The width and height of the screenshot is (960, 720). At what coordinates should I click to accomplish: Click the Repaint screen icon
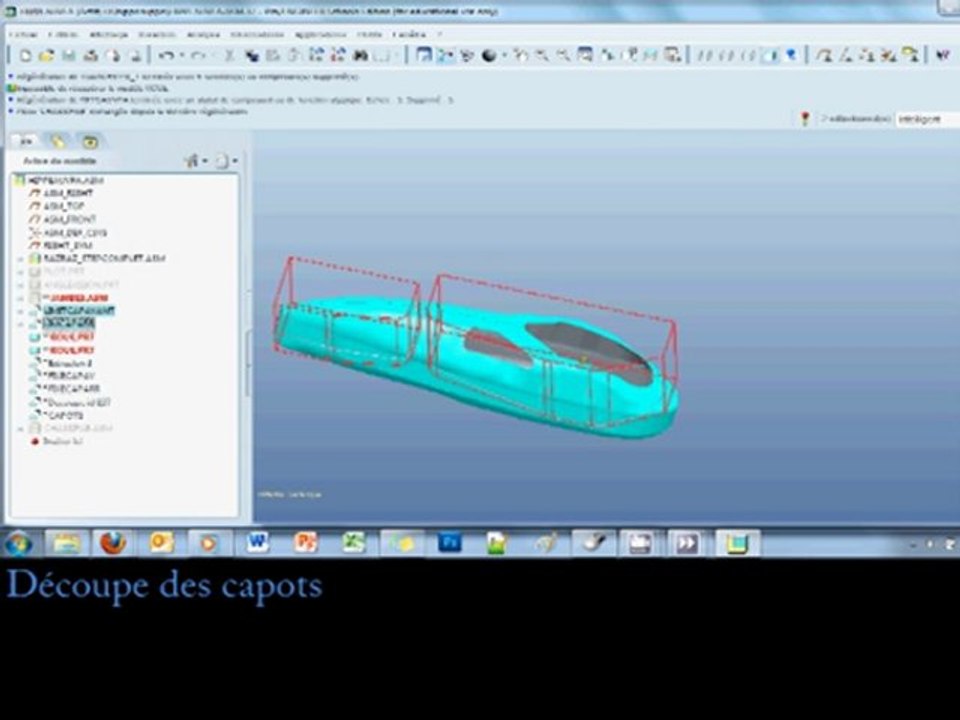[424, 56]
